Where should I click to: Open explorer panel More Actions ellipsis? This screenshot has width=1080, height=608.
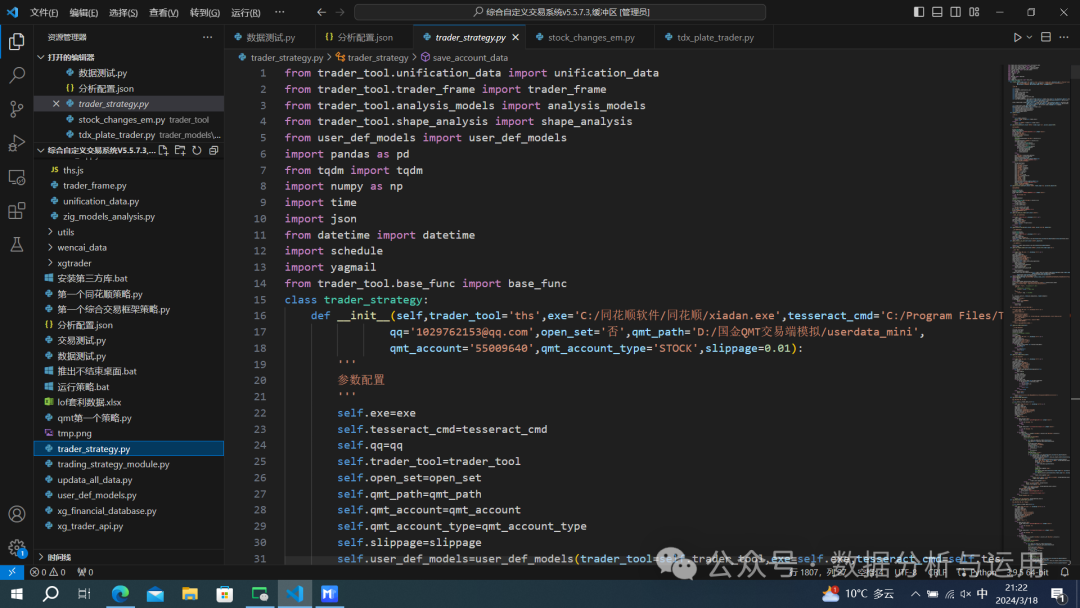click(207, 37)
